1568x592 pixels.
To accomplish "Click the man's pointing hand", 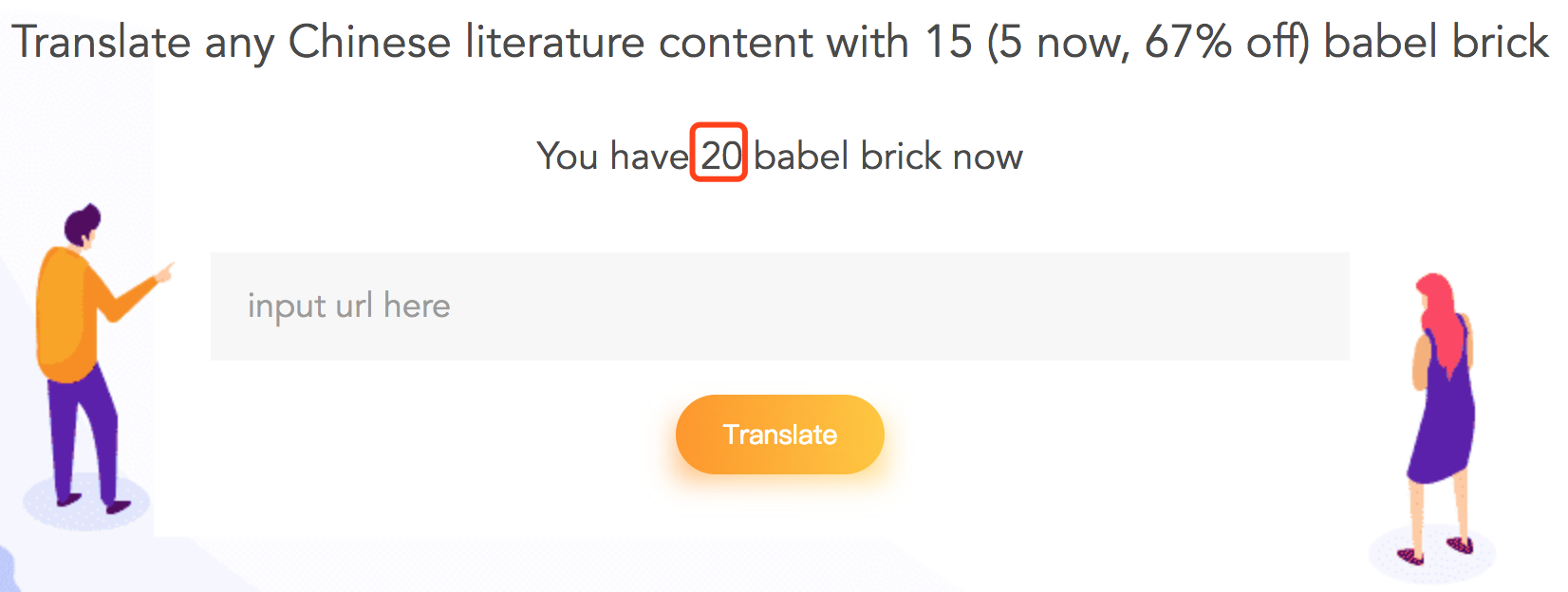I will [x=165, y=273].
